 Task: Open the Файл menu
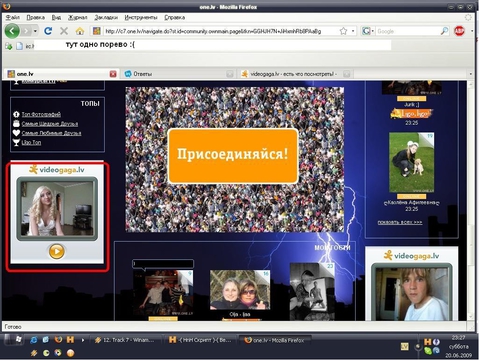click(x=13, y=17)
